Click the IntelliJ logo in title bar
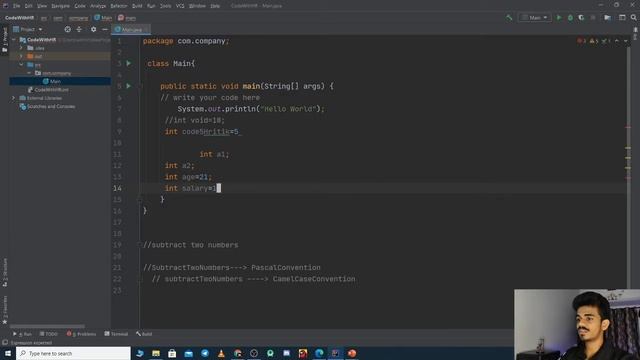 click(5, 6)
